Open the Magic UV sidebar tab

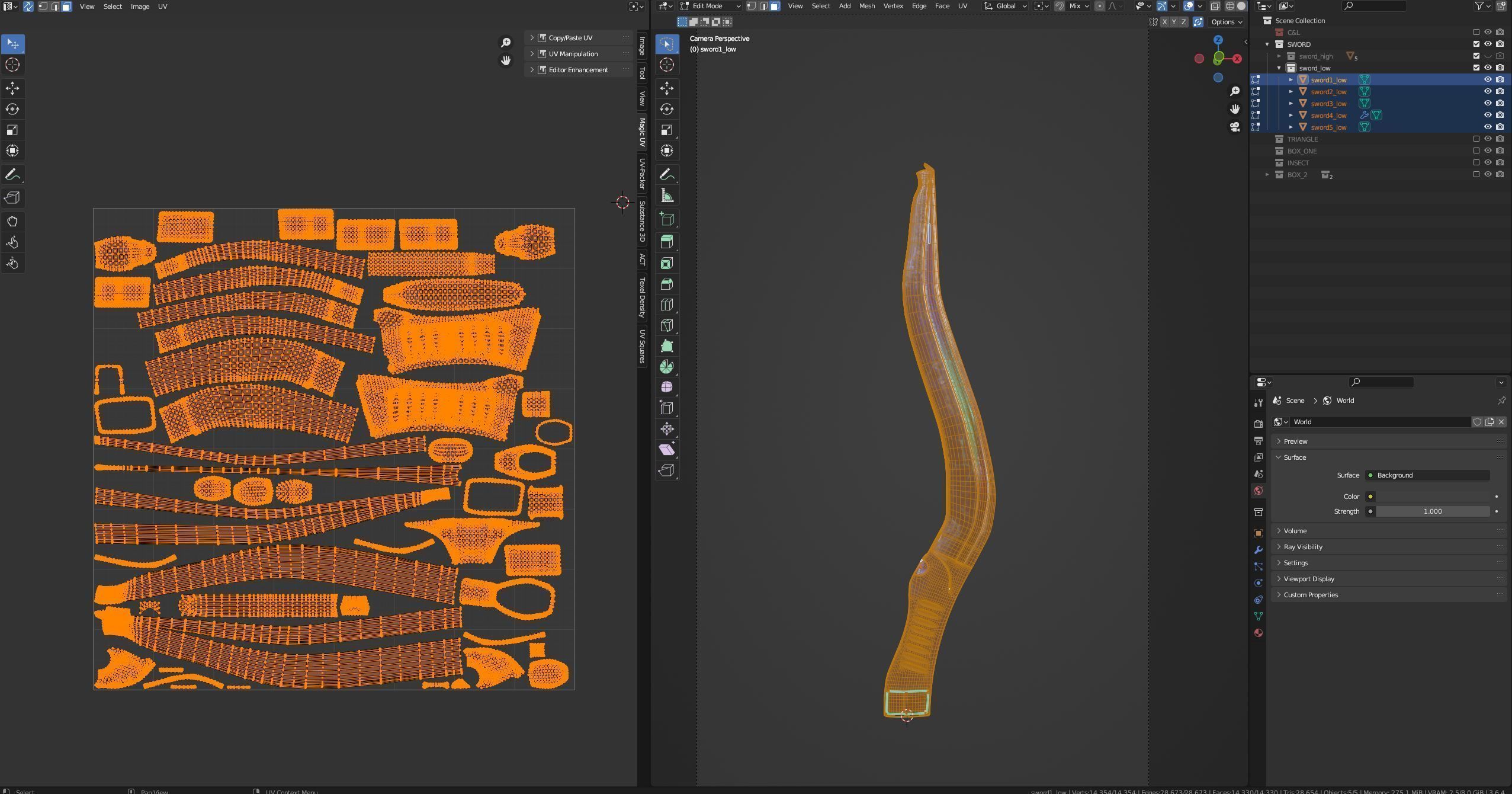[x=642, y=132]
